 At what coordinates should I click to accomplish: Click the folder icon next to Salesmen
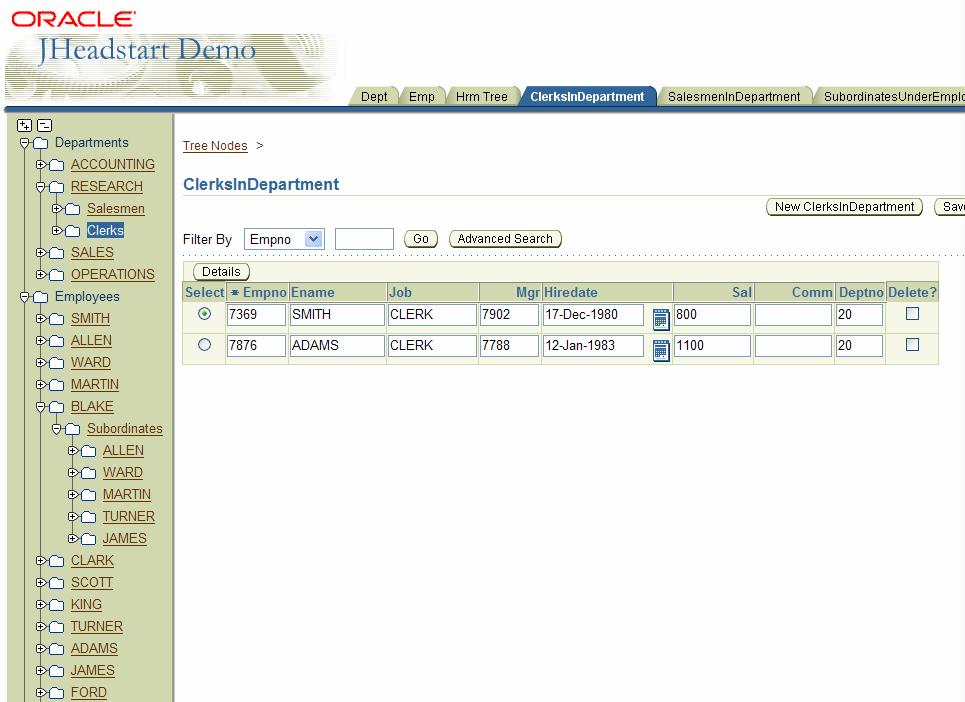coord(73,209)
